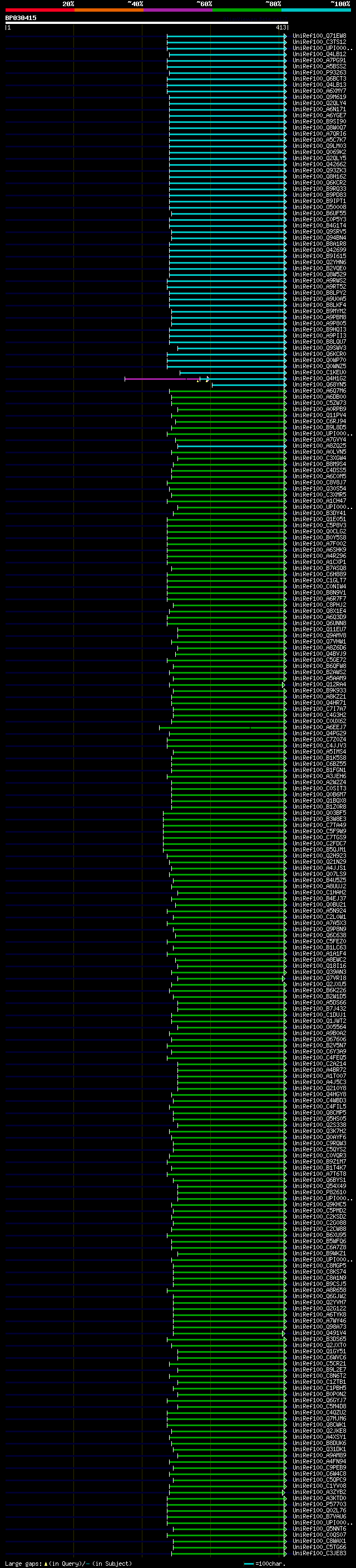Screen dimensions: 356x1568
Task: Click hit label UniRef100_Q9M619
Action: tap(319, 97)
